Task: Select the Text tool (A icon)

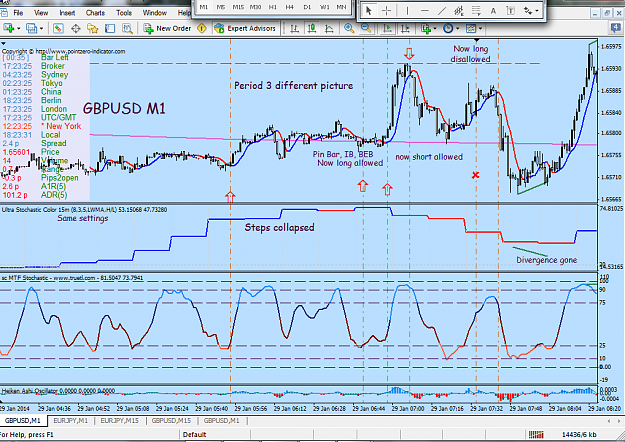Action: [x=493, y=11]
